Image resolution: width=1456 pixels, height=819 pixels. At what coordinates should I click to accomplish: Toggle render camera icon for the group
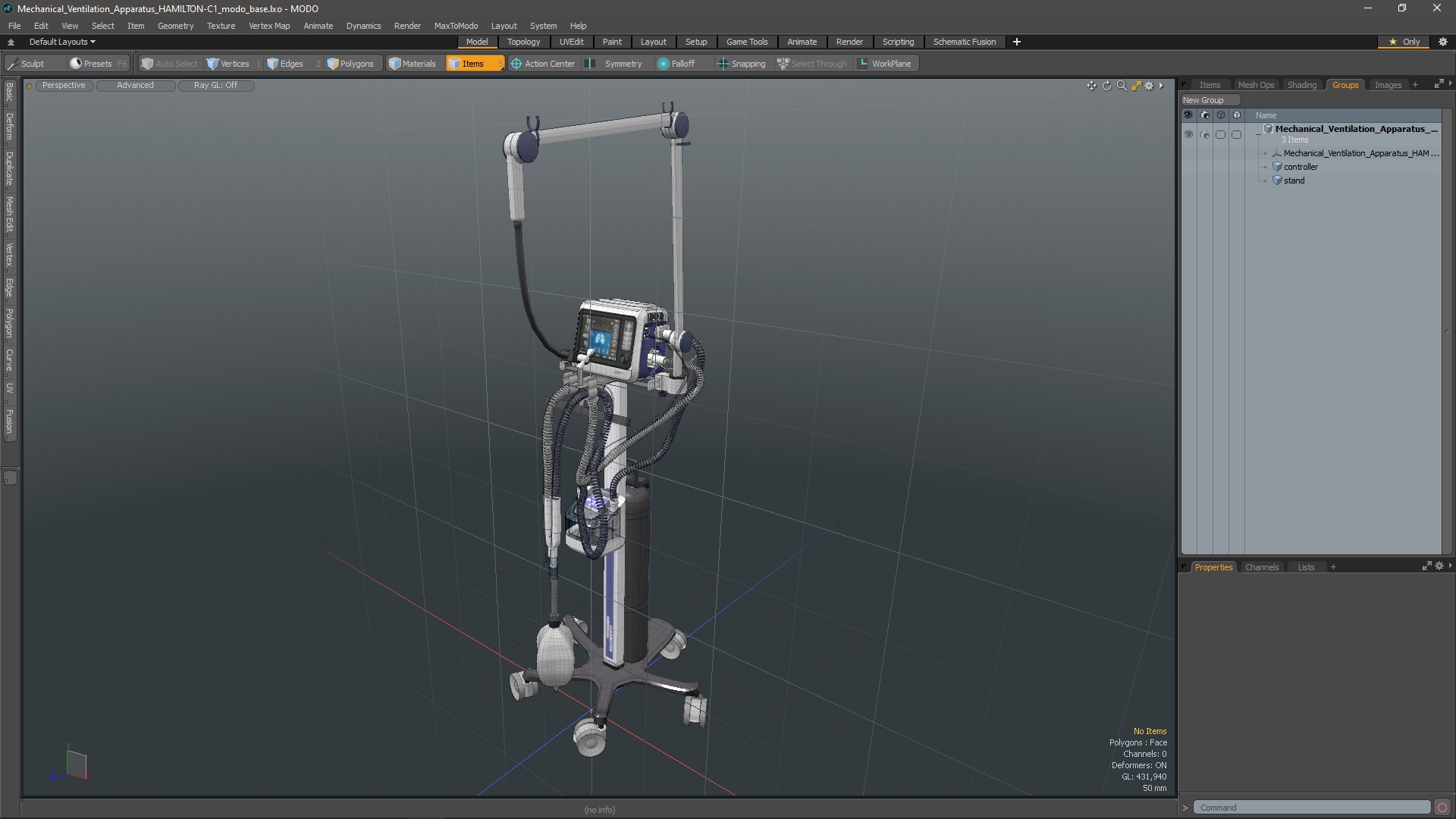pos(1204,134)
